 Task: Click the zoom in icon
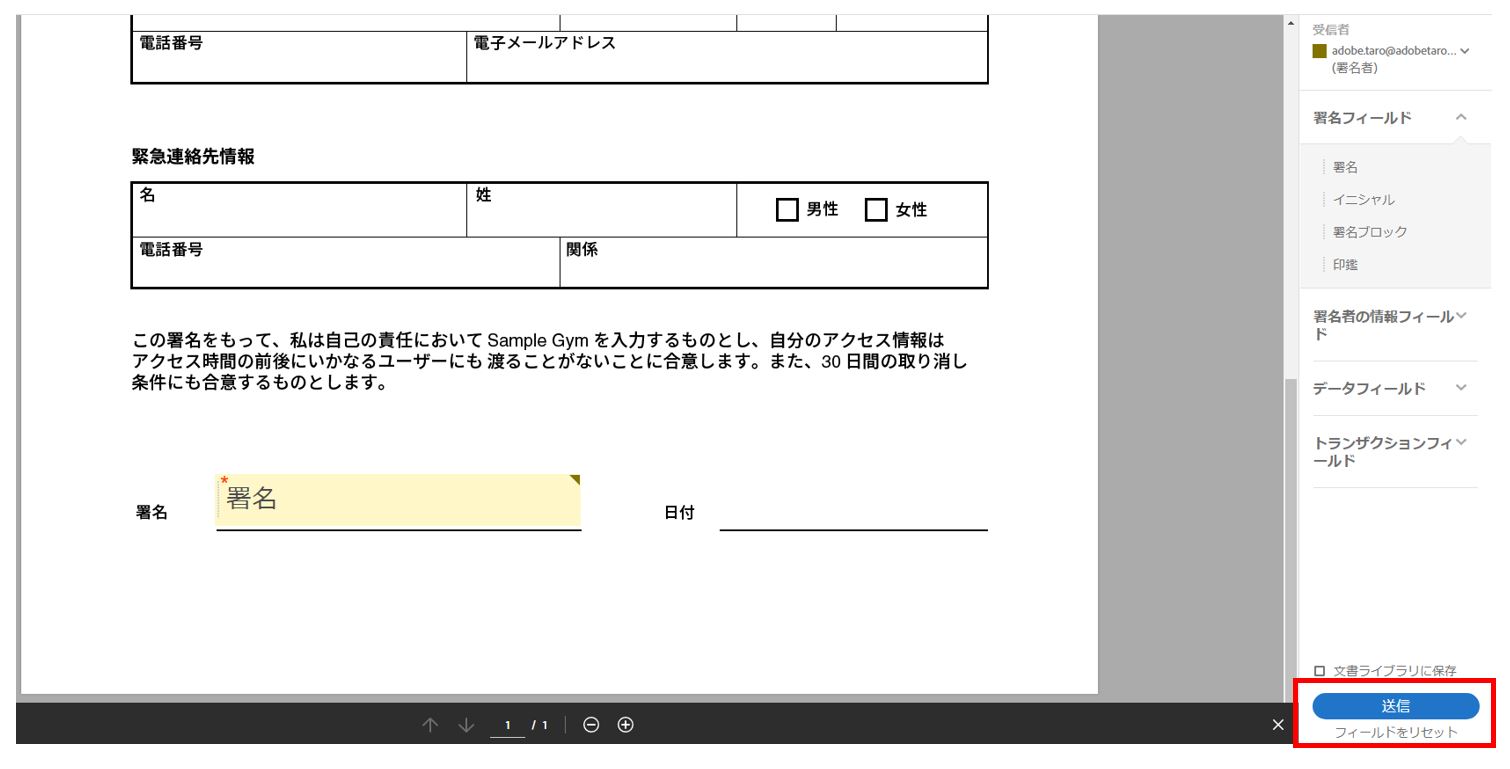click(624, 724)
